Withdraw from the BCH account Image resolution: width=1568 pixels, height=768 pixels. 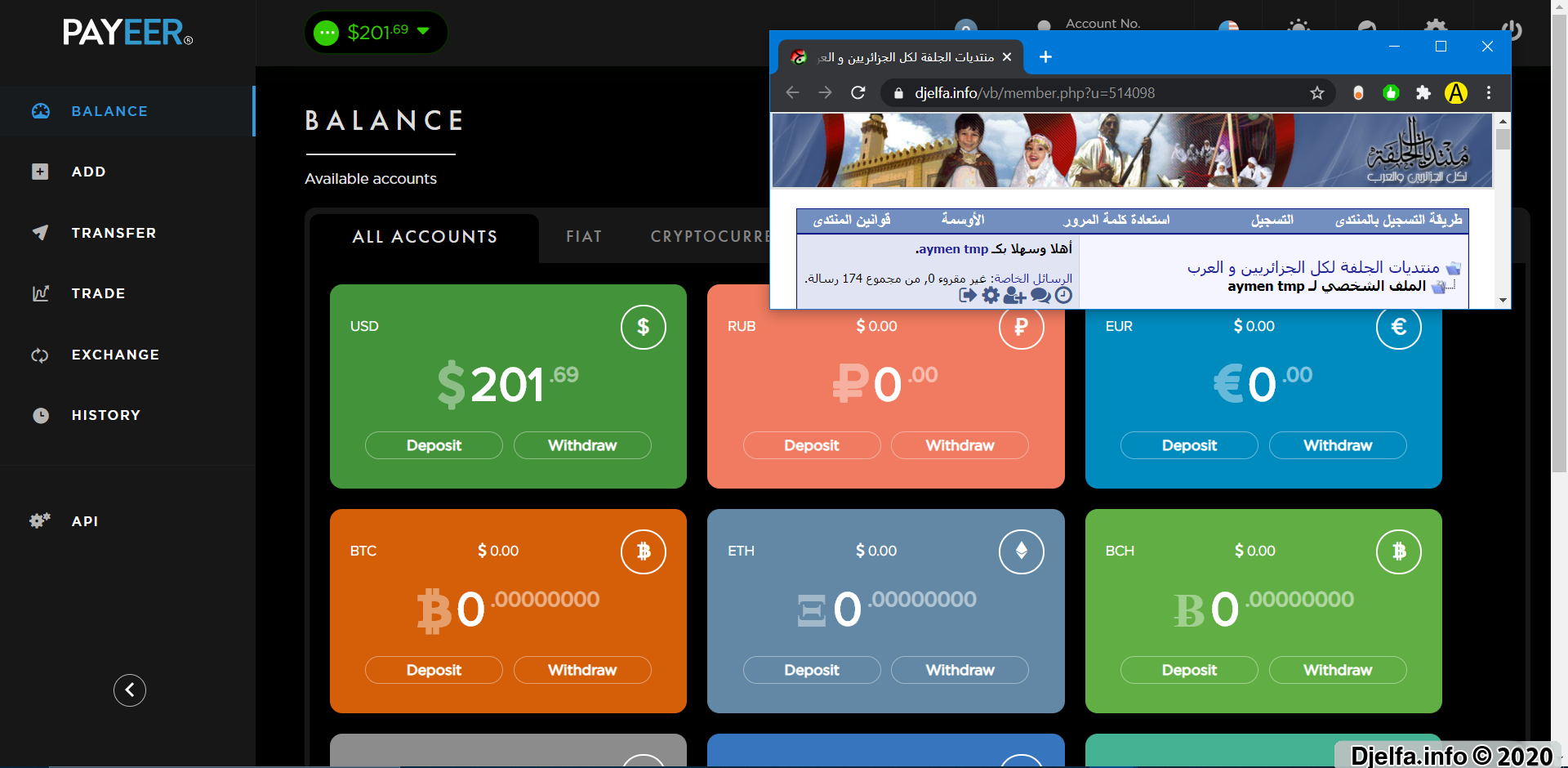point(1338,670)
